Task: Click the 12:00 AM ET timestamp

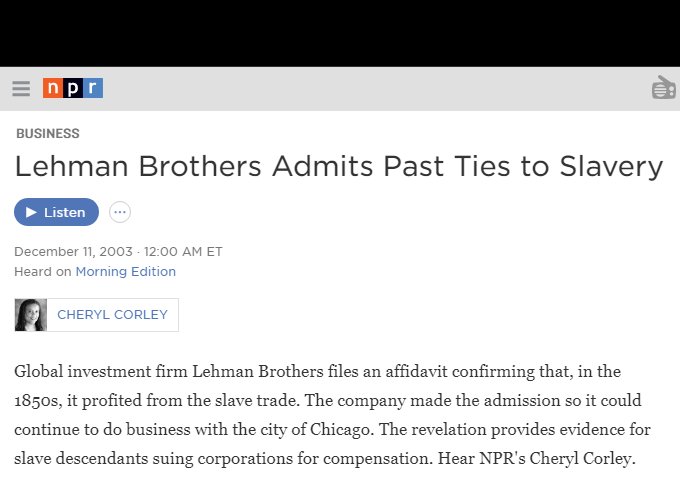Action: [183, 252]
